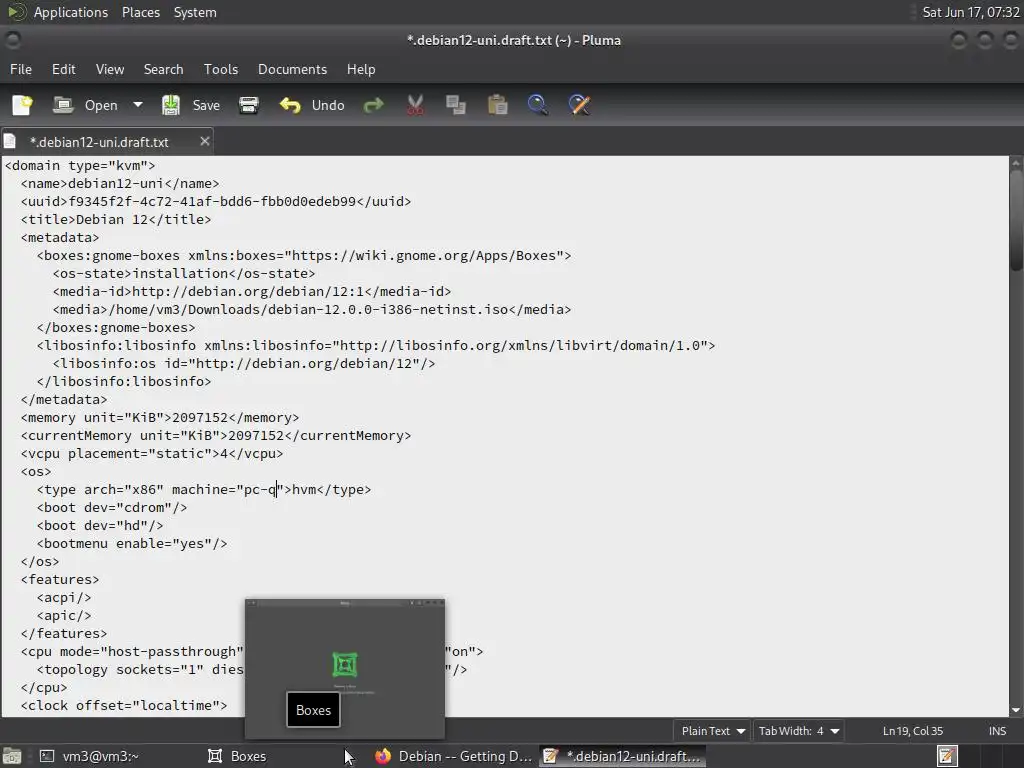Open the Documents menu
The image size is (1024, 768).
(292, 69)
